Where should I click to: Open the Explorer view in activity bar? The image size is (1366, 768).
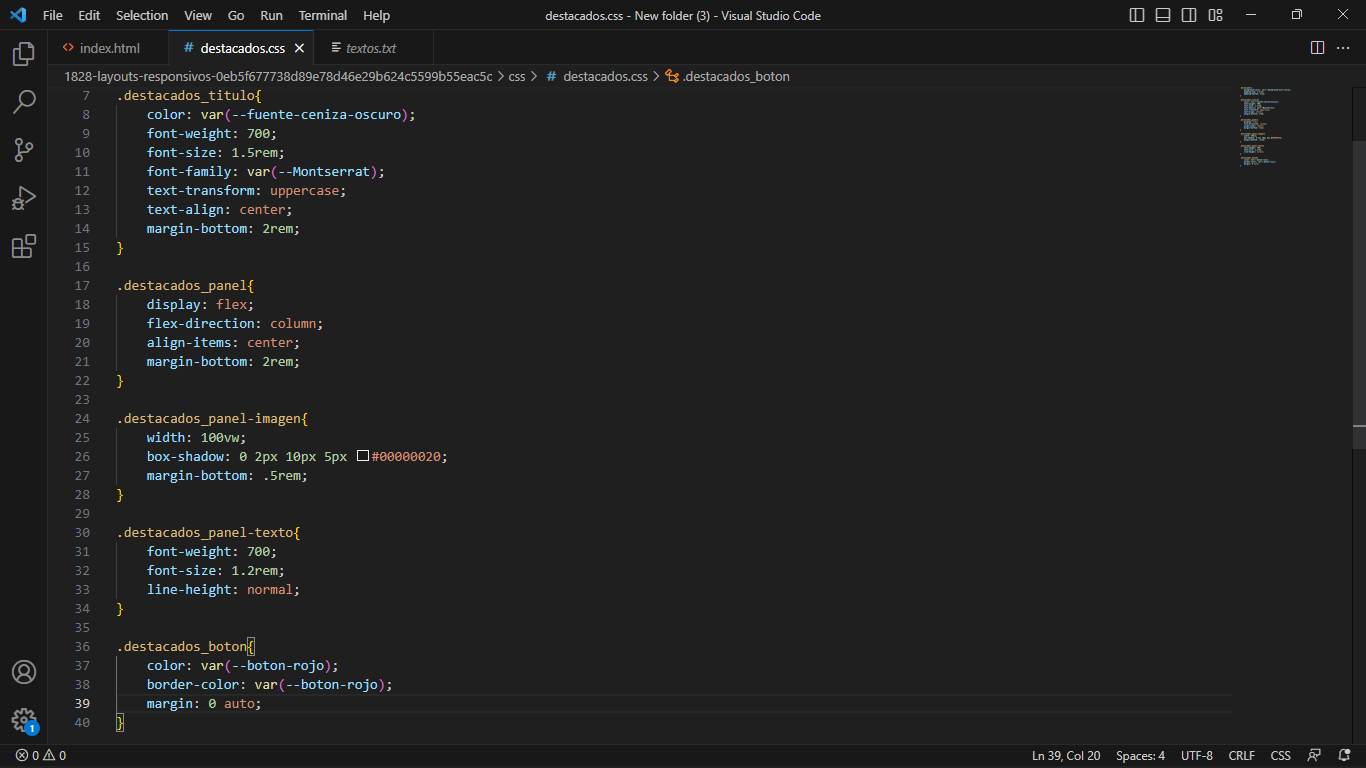[24, 53]
